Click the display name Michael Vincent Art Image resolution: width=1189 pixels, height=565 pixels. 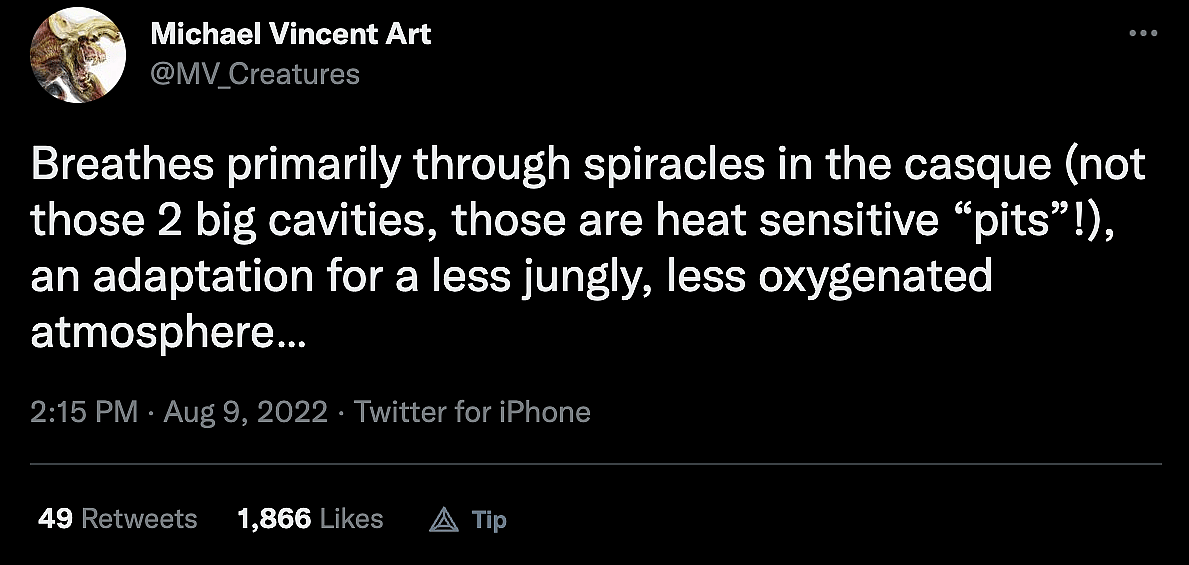click(x=290, y=34)
